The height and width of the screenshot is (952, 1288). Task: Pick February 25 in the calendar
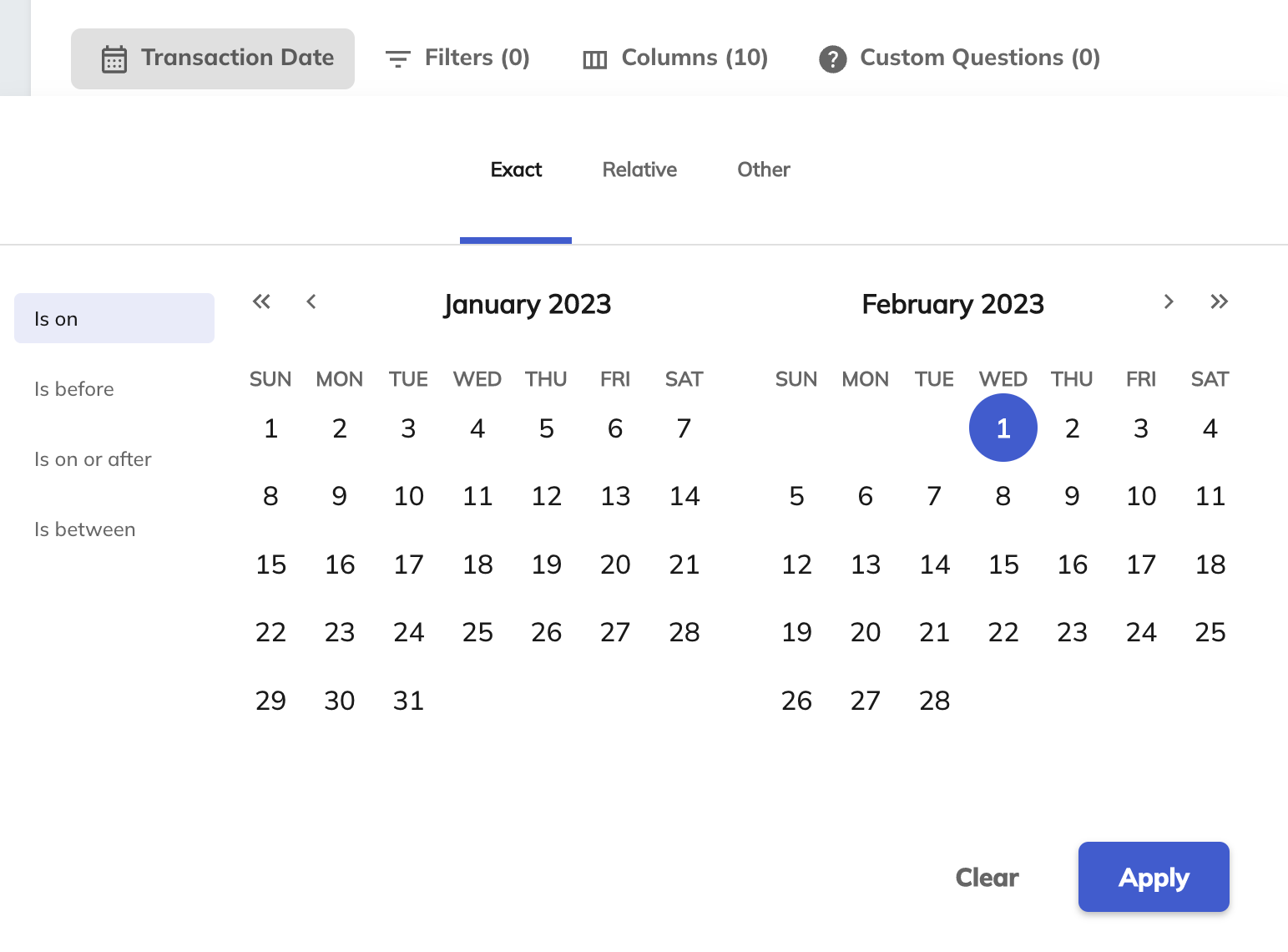click(x=1210, y=632)
